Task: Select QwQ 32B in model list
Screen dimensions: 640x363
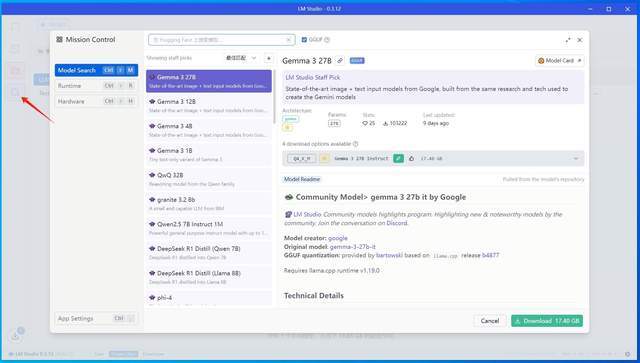Action: pos(209,179)
